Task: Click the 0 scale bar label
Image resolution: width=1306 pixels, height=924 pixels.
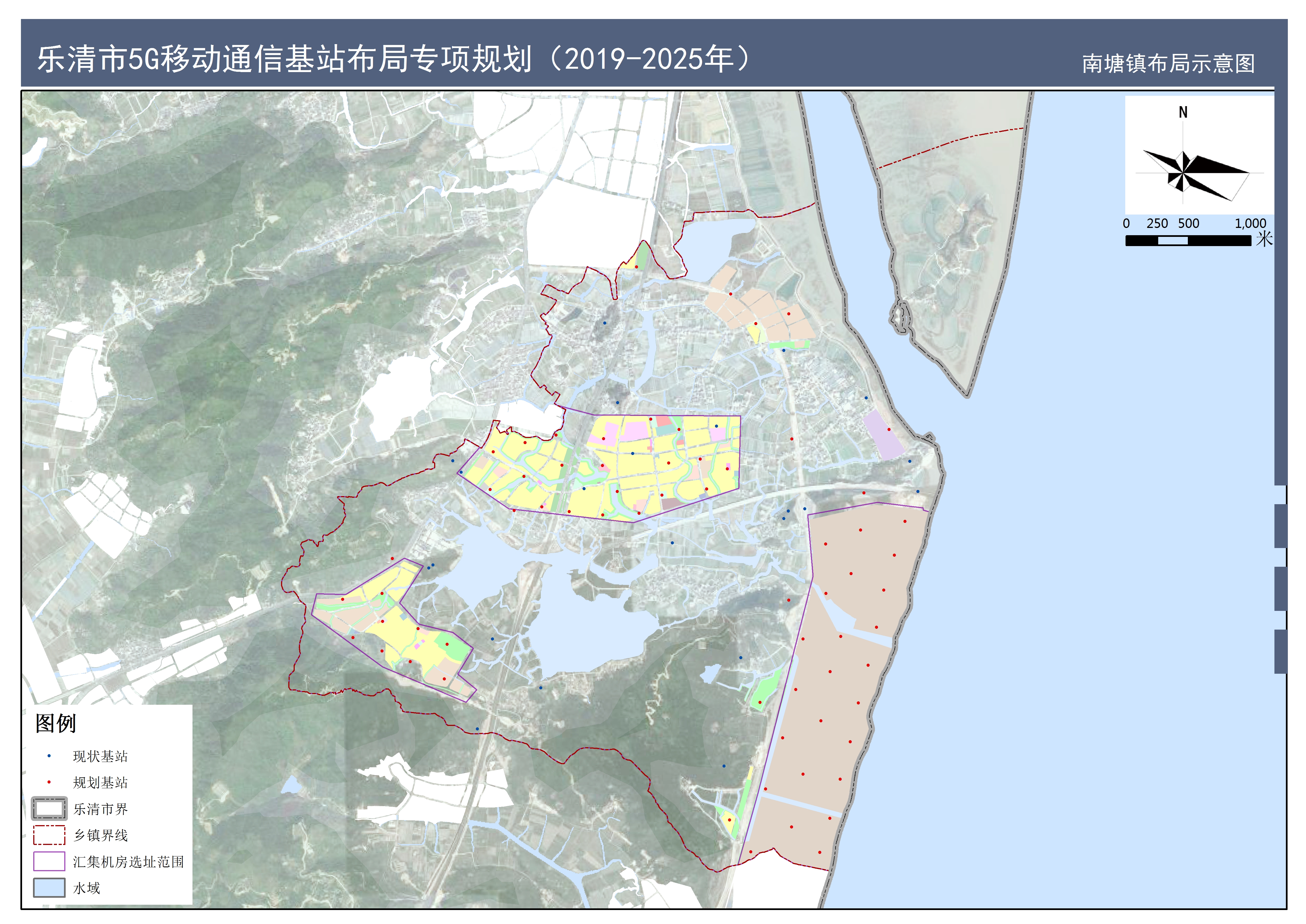Action: [1126, 224]
